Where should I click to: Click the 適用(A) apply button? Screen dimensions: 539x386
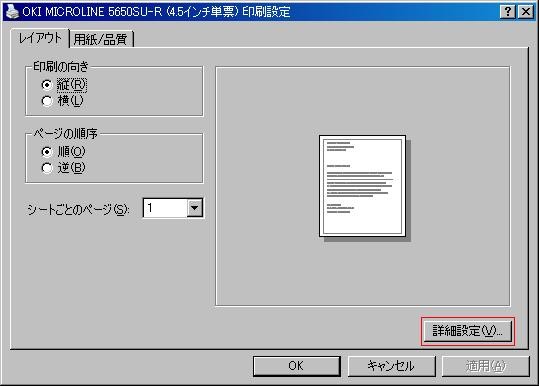pyautogui.click(x=485, y=366)
